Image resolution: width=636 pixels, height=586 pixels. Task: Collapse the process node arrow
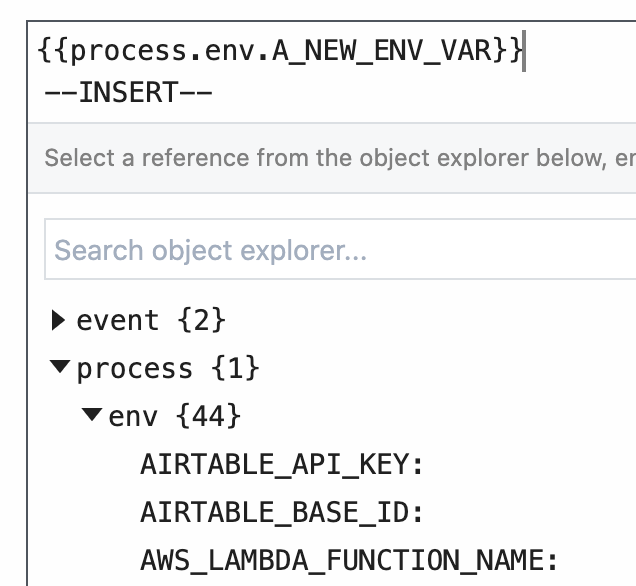coord(60,369)
